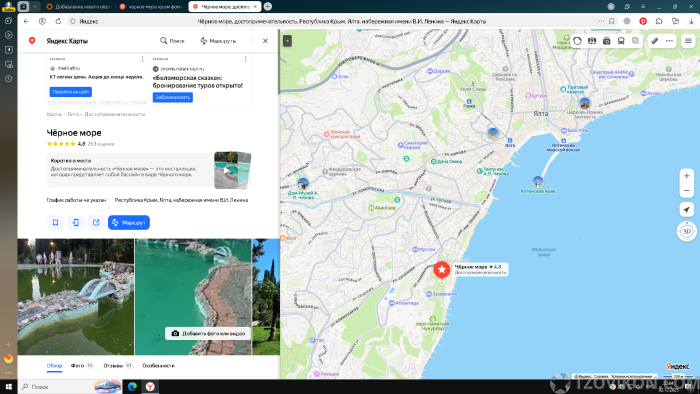This screenshot has height=394, width=700.
Task: Click the Yandex Maps red pin logo
Action: (x=32, y=41)
